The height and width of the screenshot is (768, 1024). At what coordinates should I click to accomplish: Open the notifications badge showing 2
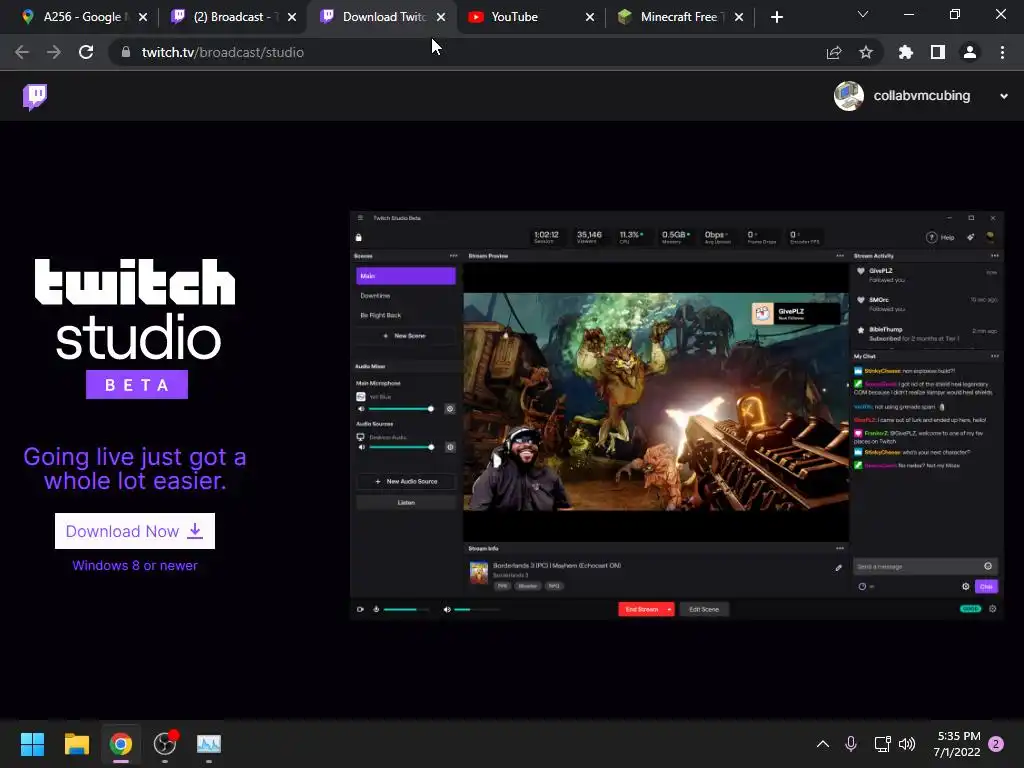996,744
